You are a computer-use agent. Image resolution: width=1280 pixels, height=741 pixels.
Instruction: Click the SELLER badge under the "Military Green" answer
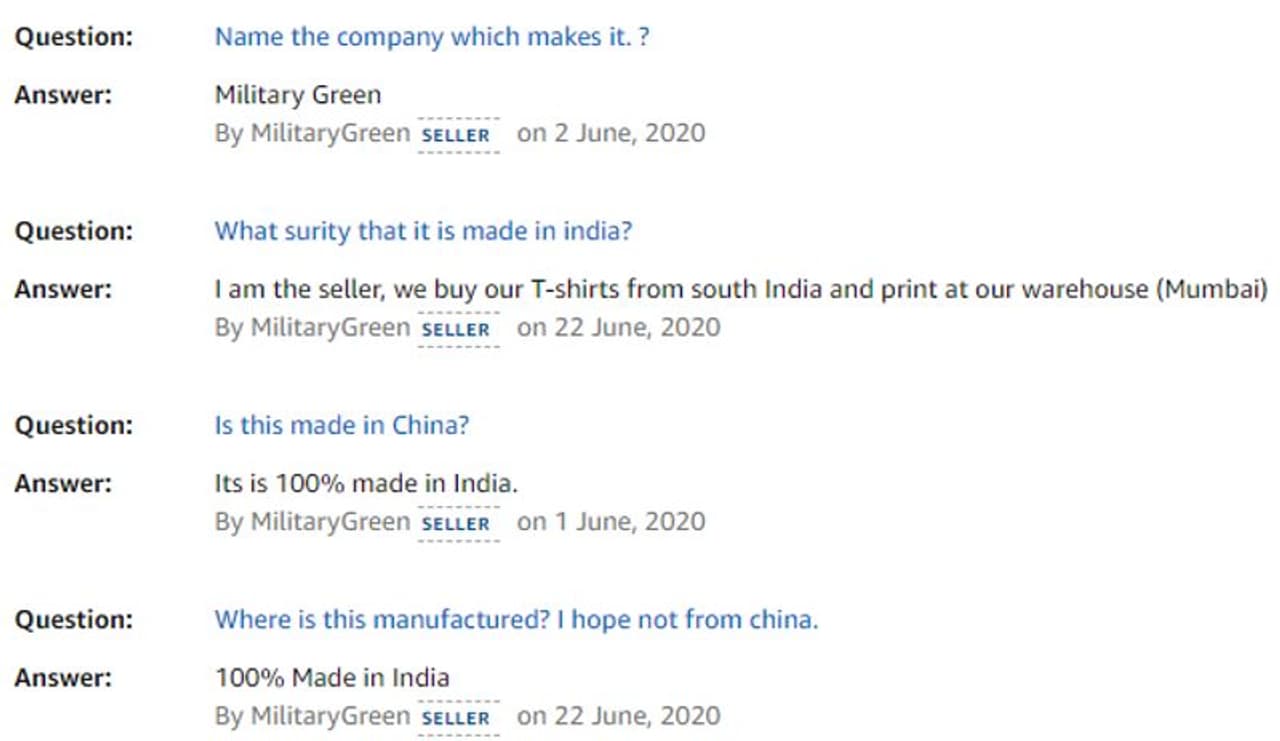tap(457, 135)
